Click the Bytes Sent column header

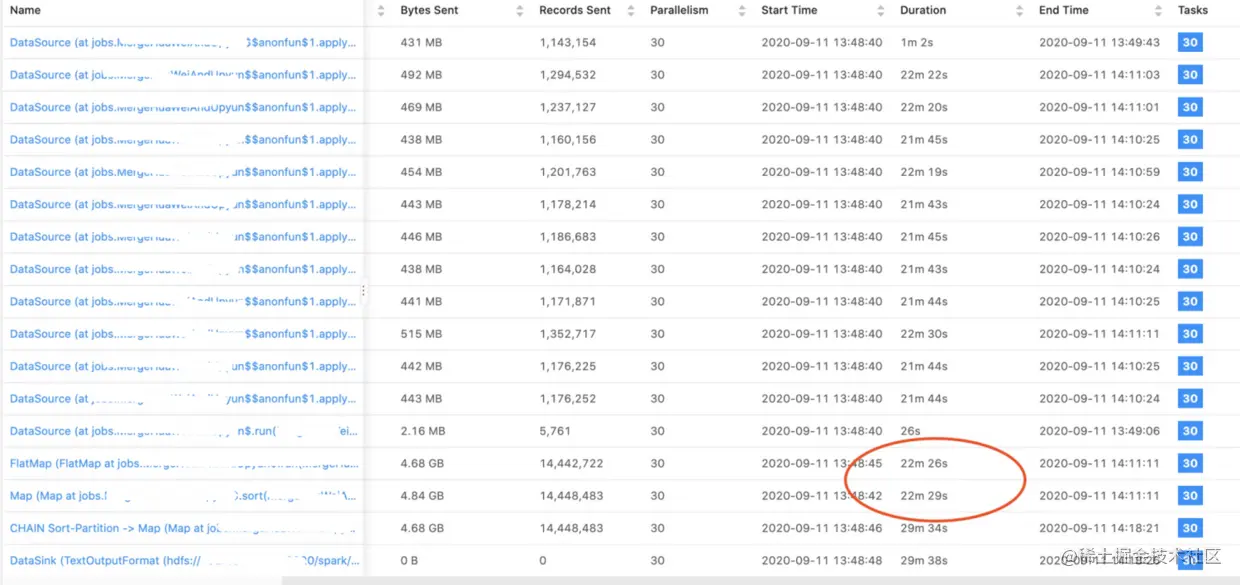(x=429, y=11)
